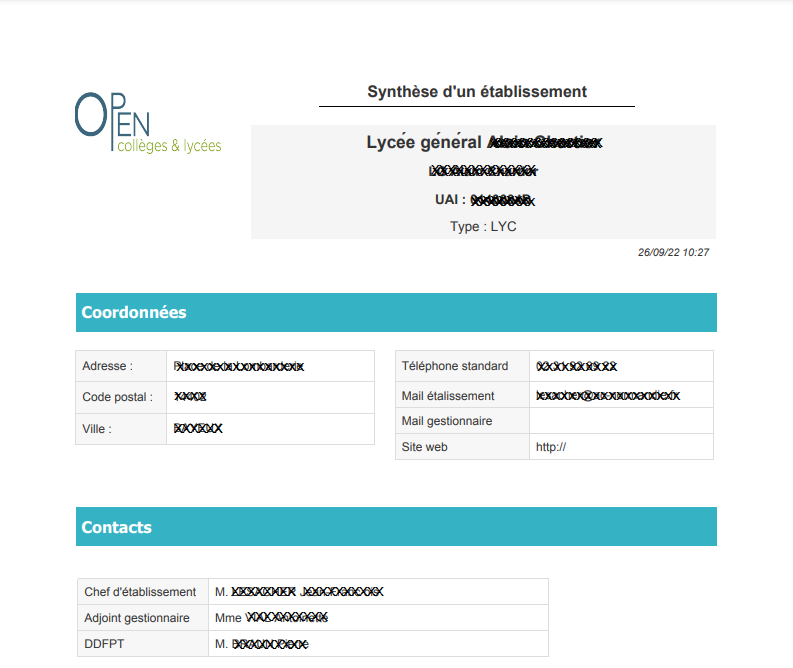The image size is (793, 668).
Task: Click the "Synthèse d'un établissement" title
Action: [x=476, y=92]
